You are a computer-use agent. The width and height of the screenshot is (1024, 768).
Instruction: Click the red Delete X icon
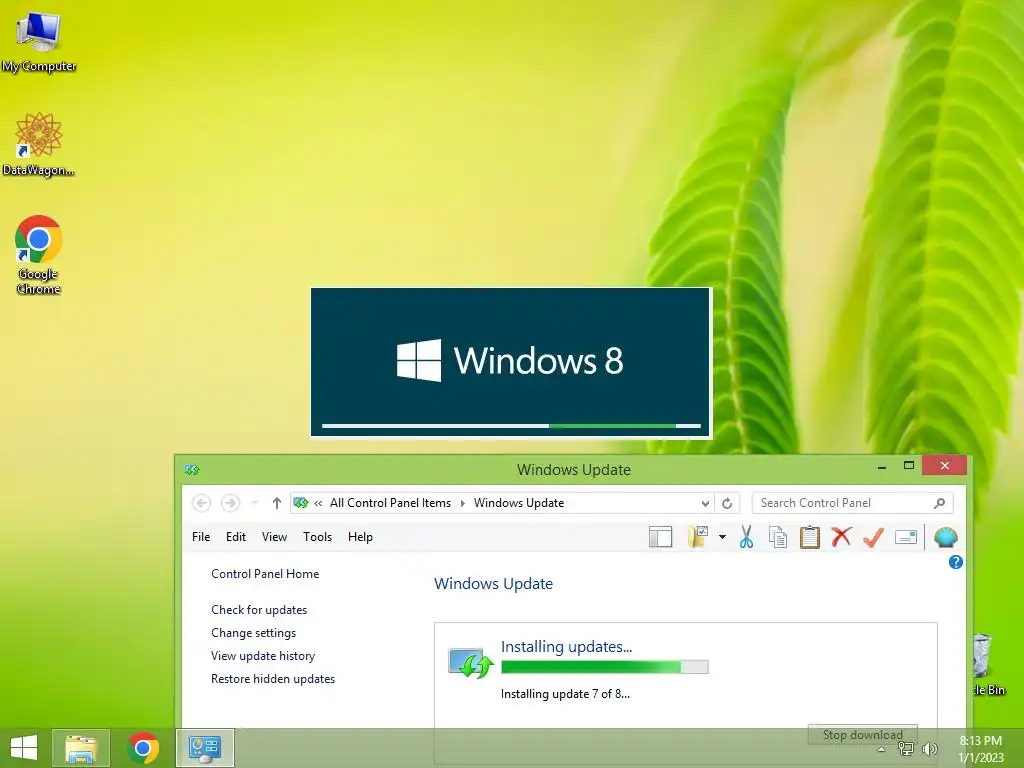tap(841, 537)
